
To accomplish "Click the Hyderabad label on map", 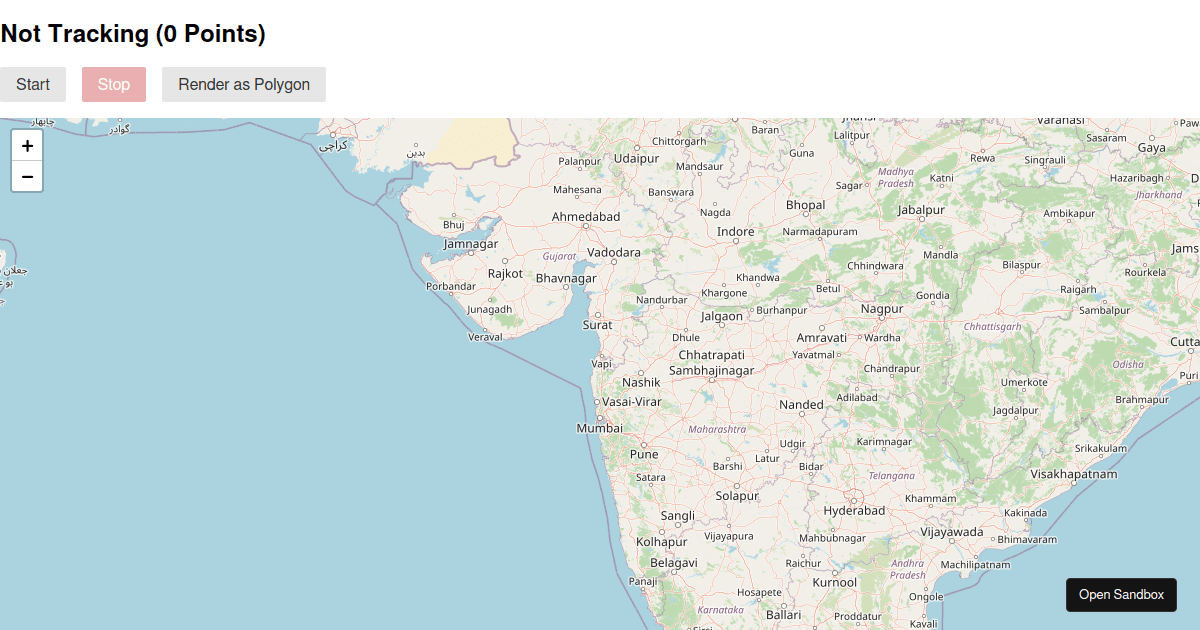I will pyautogui.click(x=854, y=510).
